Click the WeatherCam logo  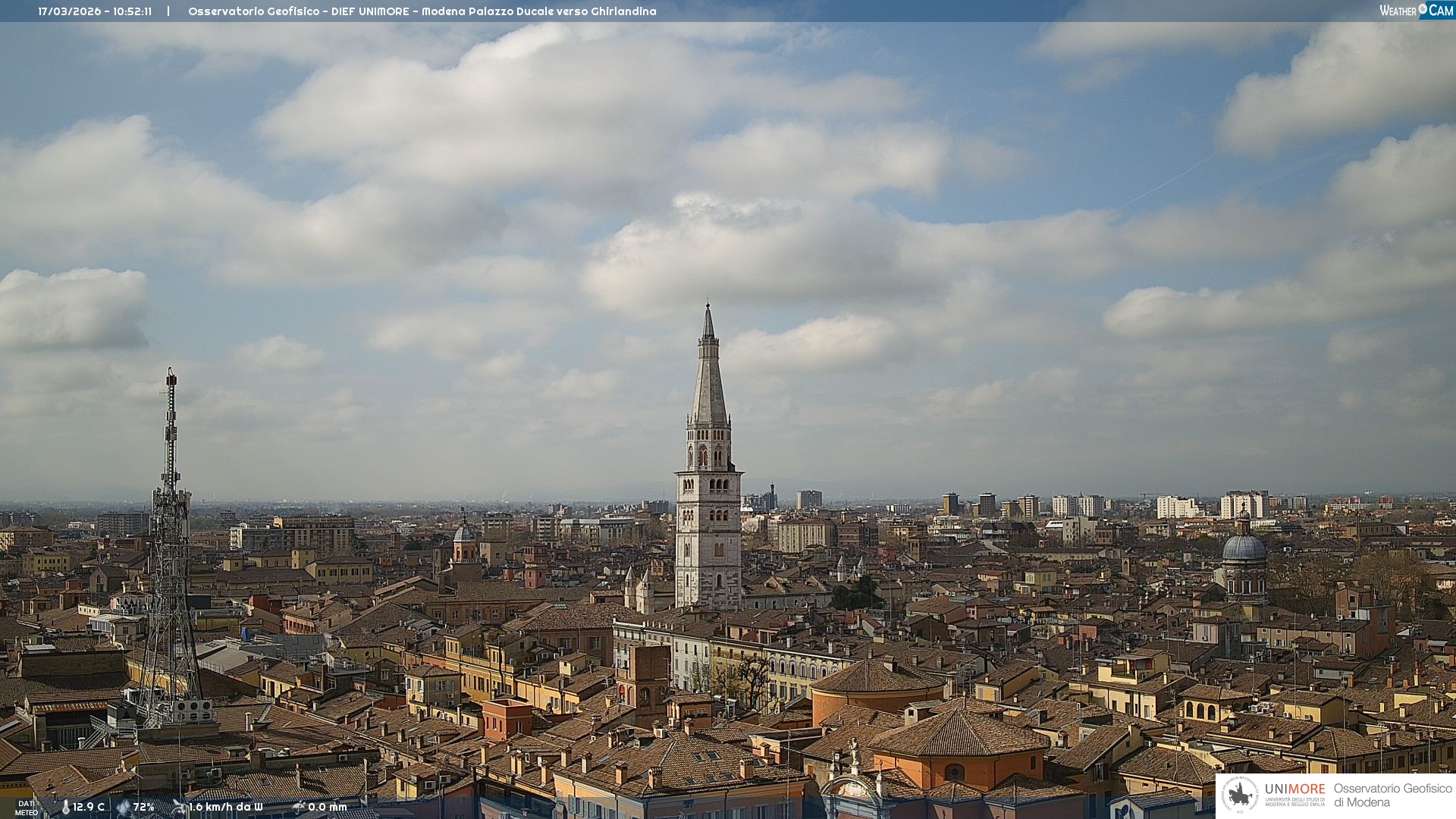pyautogui.click(x=1416, y=11)
